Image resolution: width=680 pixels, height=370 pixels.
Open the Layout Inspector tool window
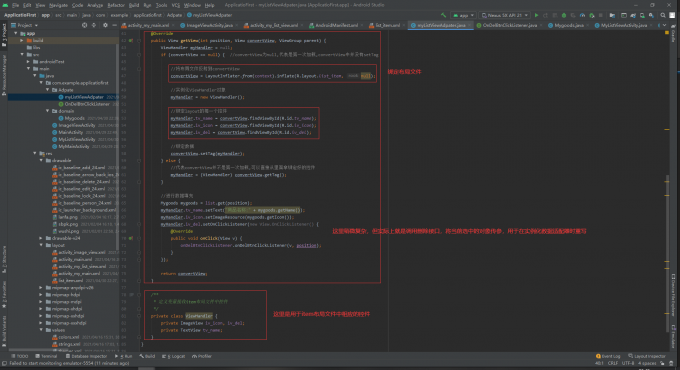pyautogui.click(x=647, y=356)
